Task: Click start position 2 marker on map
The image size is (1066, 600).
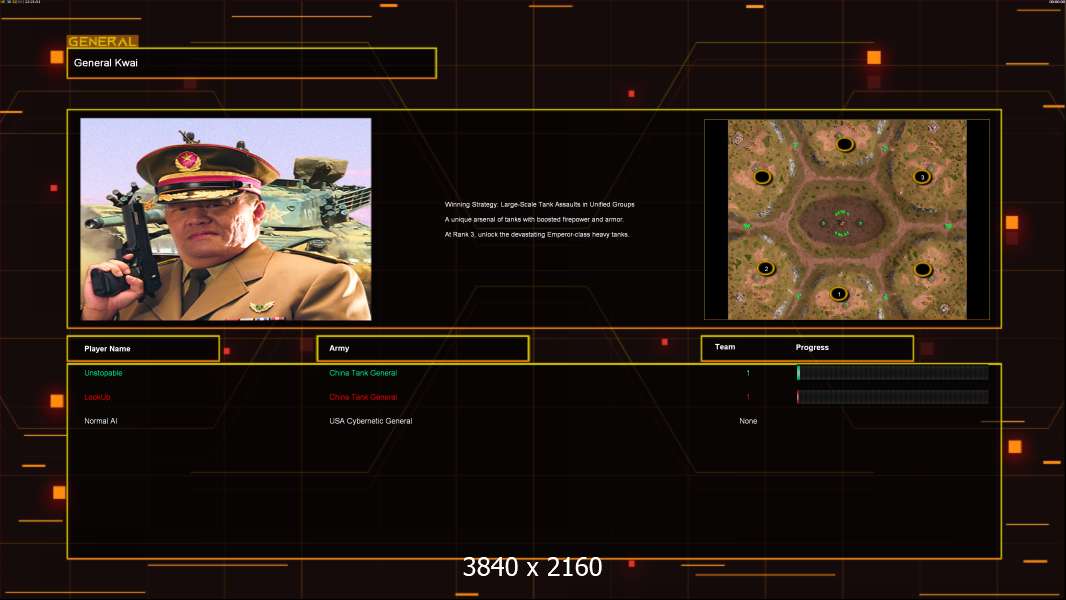Action: (765, 268)
